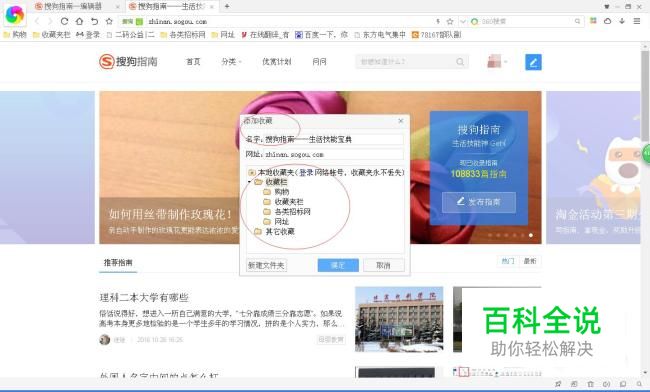This screenshot has width=650, height=392.
Task: Click the cloud sync icon in toolbar
Action: [607, 21]
